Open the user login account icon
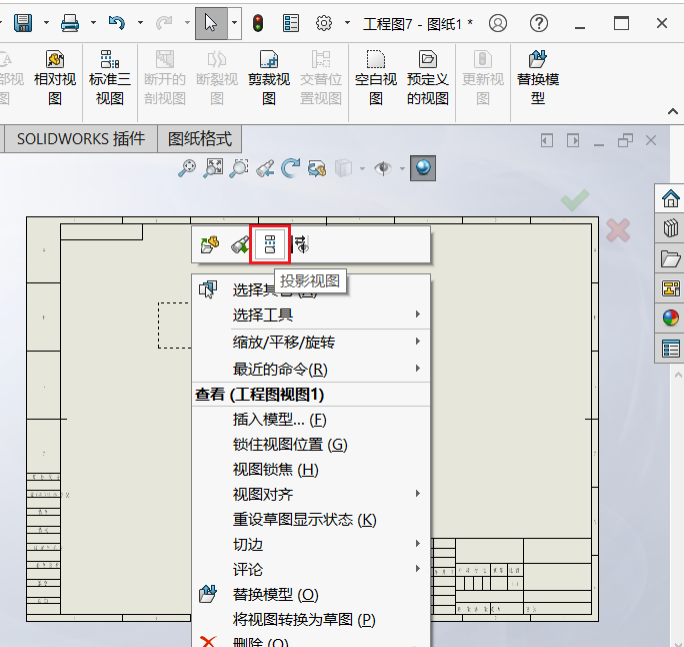Viewport: 684px width, 647px height. click(x=498, y=23)
